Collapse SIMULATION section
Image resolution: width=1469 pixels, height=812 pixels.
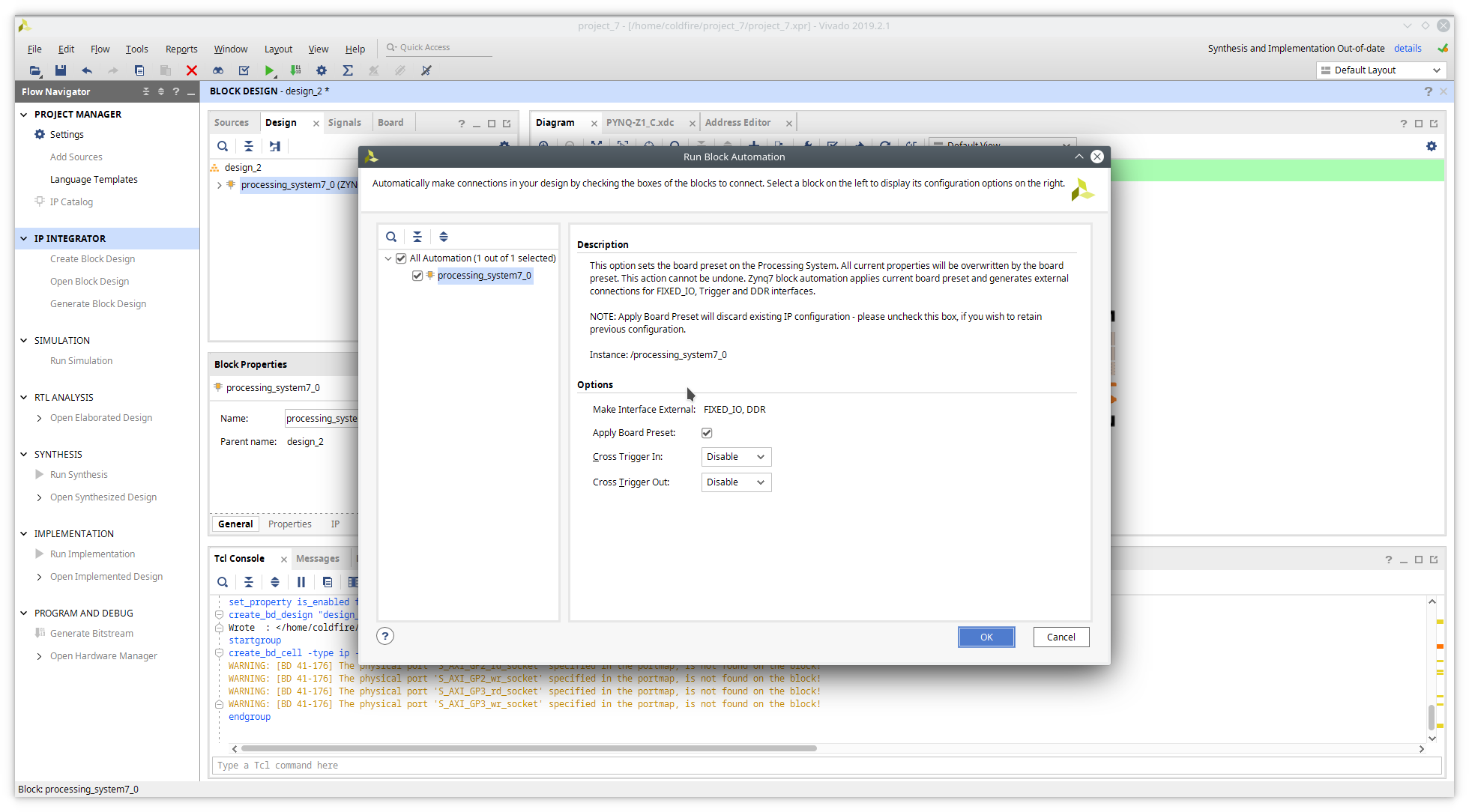click(24, 341)
